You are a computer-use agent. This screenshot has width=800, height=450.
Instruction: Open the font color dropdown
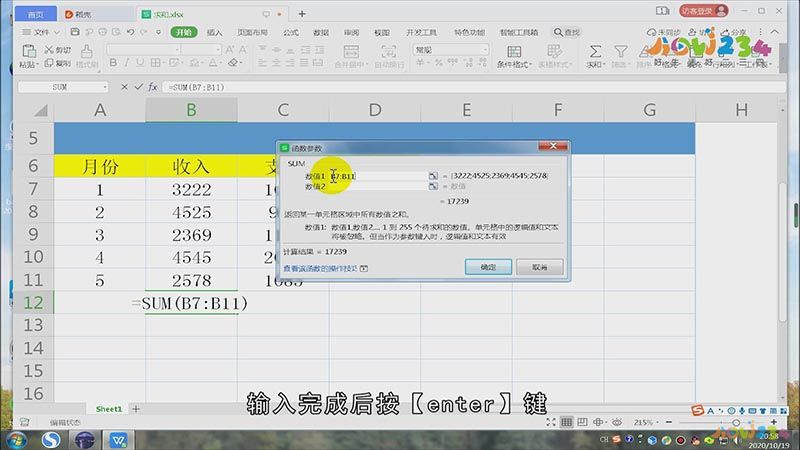click(x=221, y=63)
